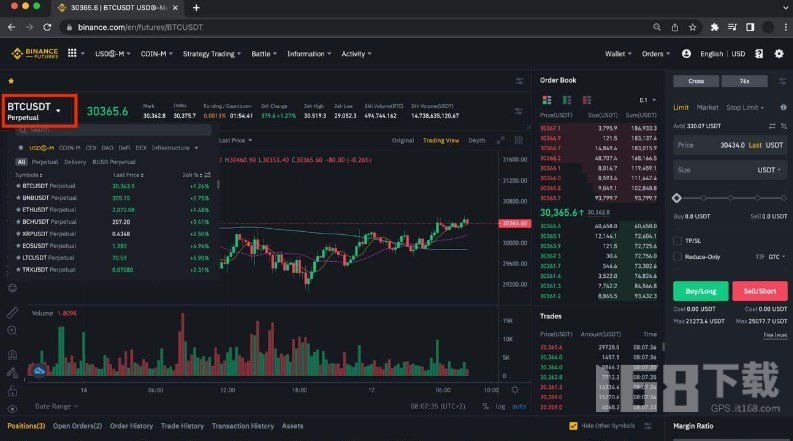The height and width of the screenshot is (441, 793).
Task: Toggle percent scale on chart
Action: coord(485,407)
